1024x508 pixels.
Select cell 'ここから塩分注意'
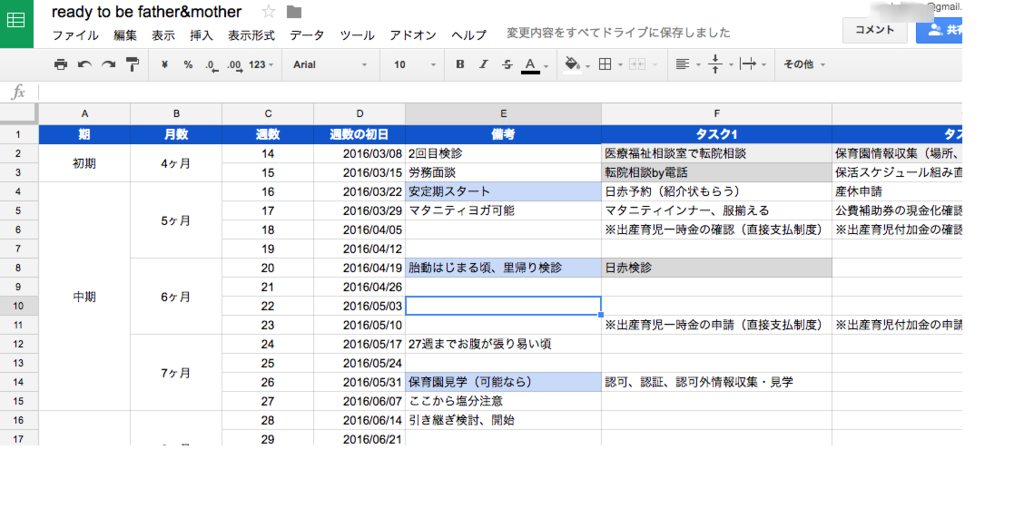503,401
